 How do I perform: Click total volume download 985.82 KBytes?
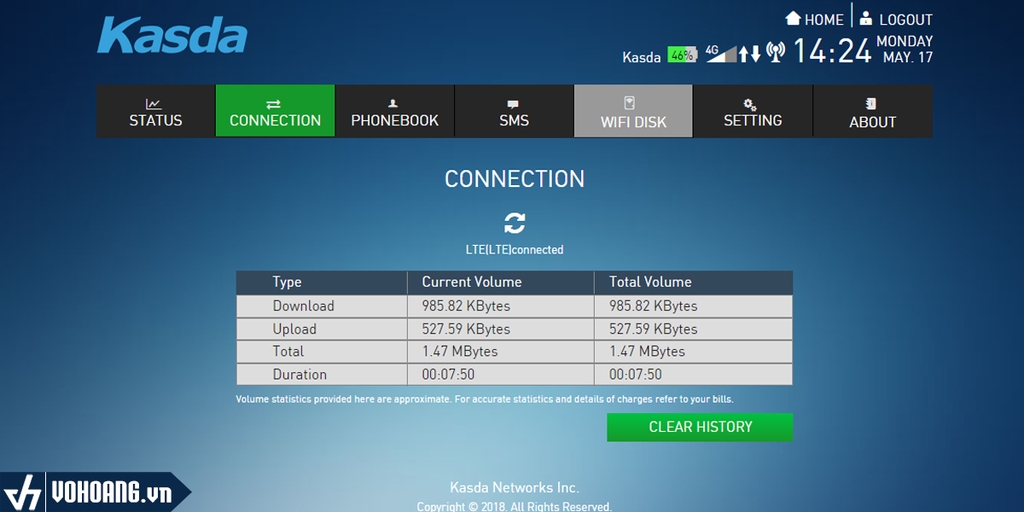(653, 306)
